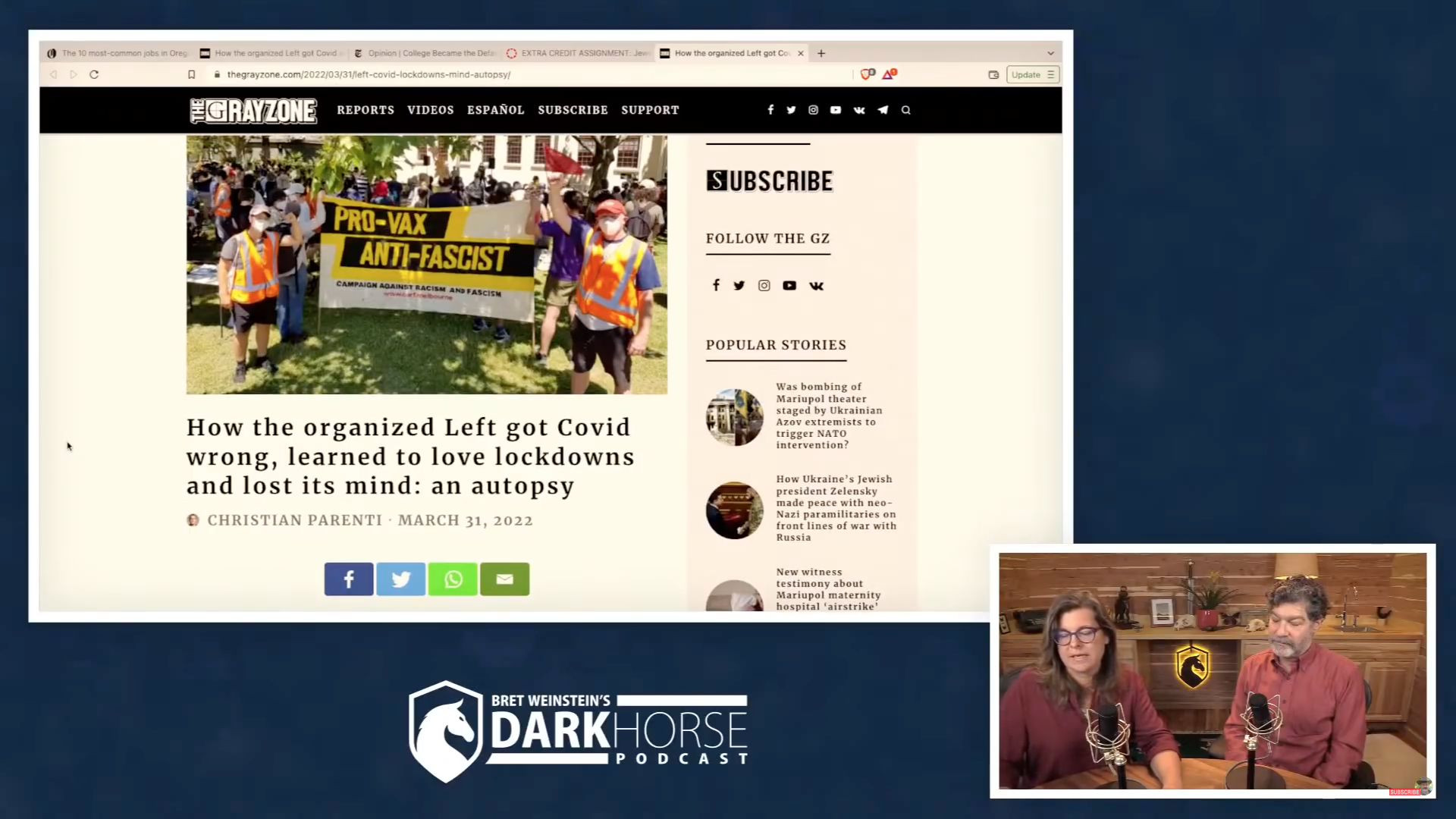Open the Reports menu item

click(366, 110)
